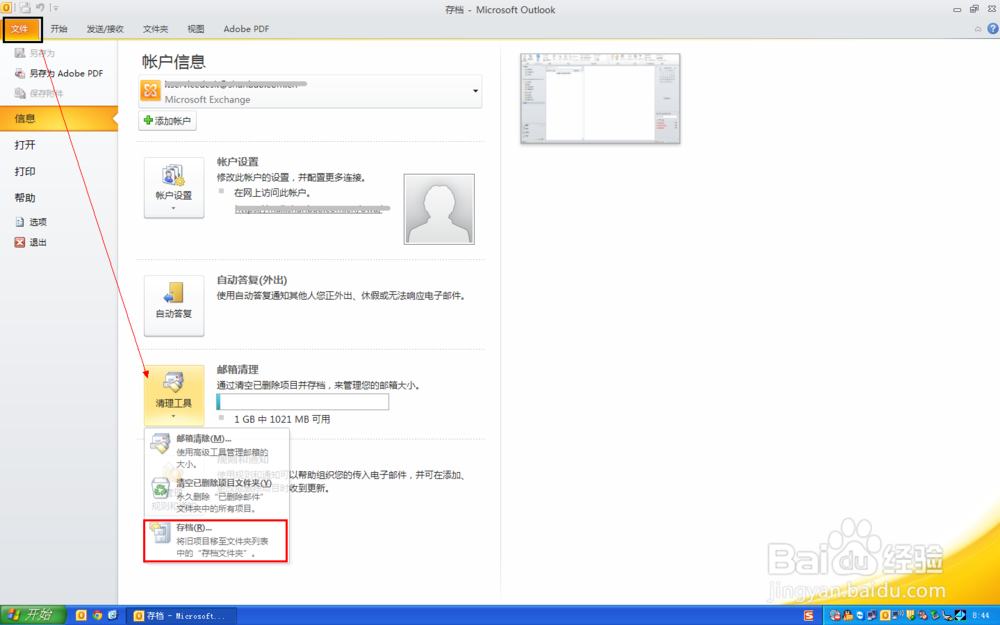Launch Chrome from quick launch bar
This screenshot has height=625, width=1000.
(98, 615)
